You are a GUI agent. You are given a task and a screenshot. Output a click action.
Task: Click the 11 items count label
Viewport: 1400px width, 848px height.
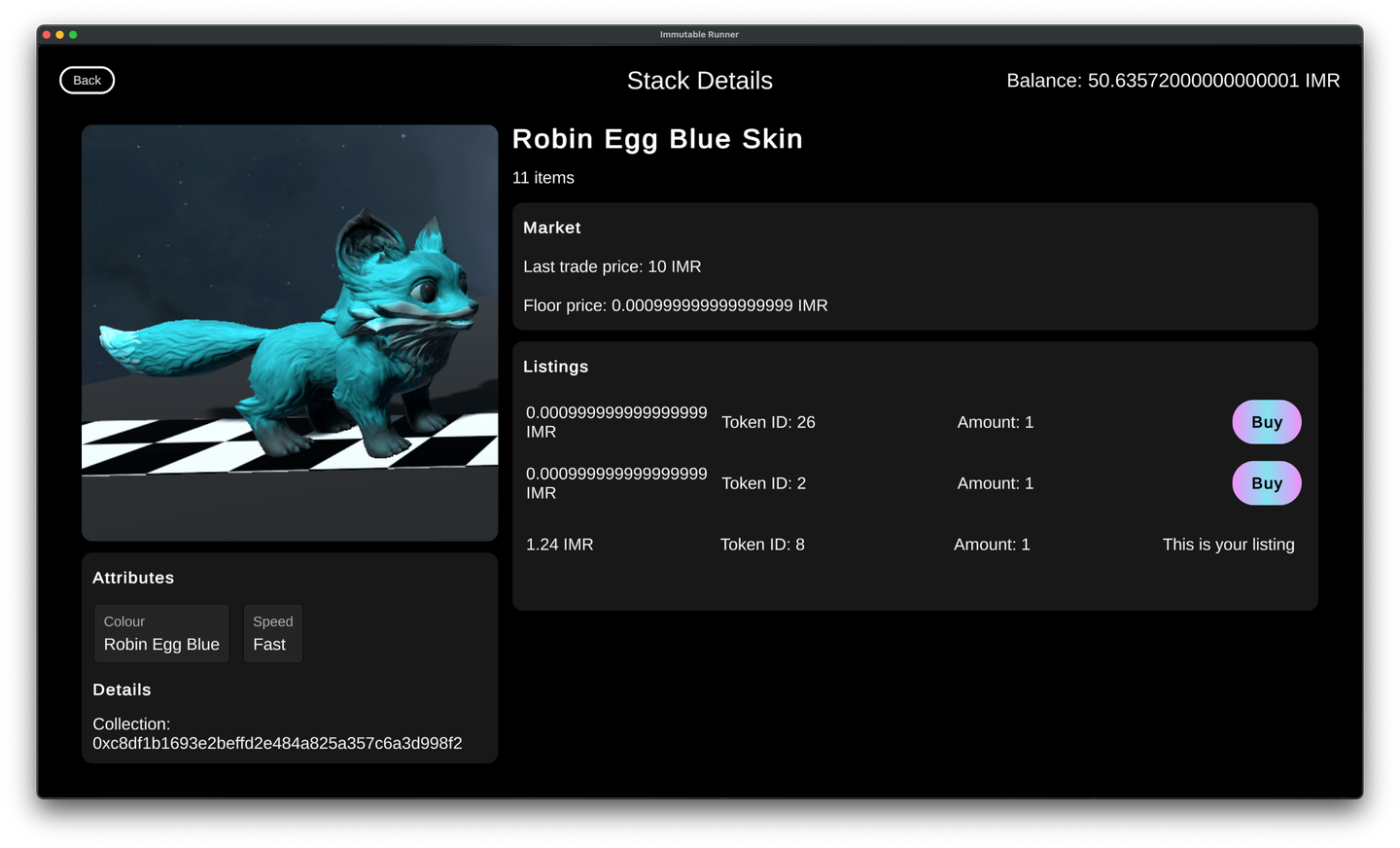coord(542,178)
